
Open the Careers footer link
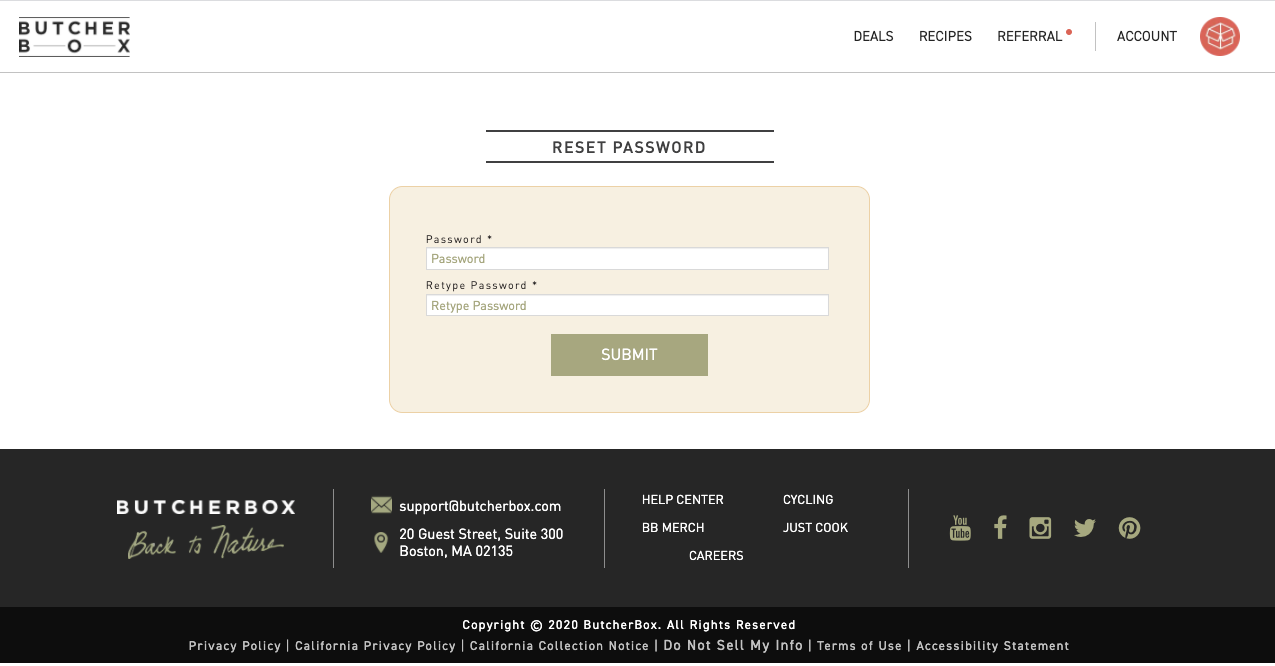coord(716,556)
